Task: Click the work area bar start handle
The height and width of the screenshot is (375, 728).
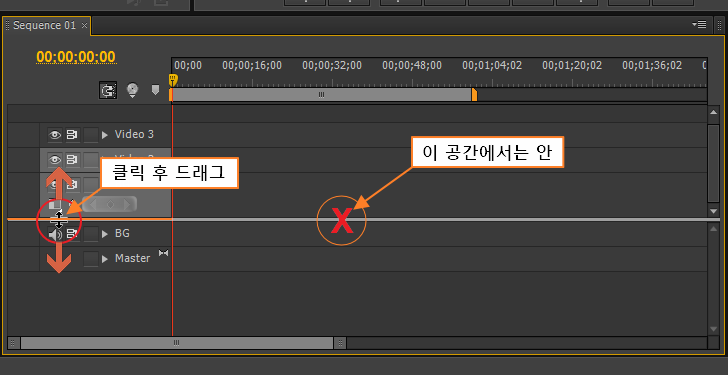Action: (171, 95)
